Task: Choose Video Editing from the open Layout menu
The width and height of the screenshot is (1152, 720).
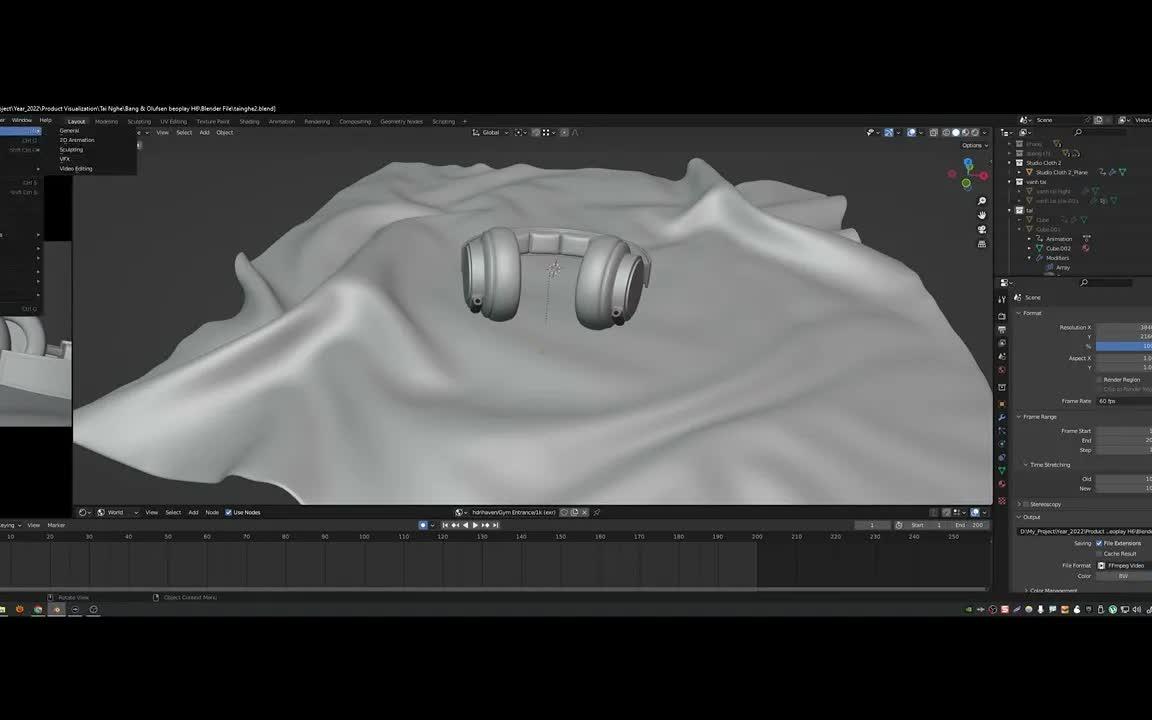Action: pos(76,168)
